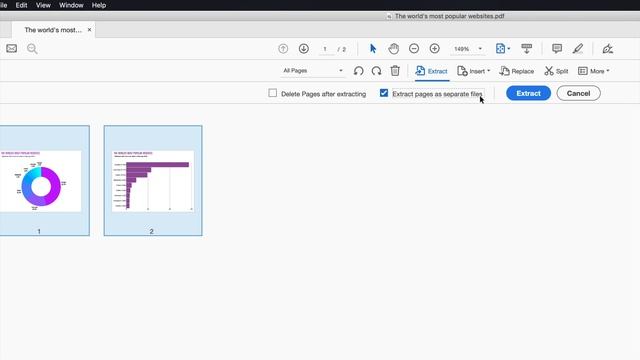Viewport: 640px width, 360px height.
Task: Zoom out with minus icon
Action: (x=414, y=49)
